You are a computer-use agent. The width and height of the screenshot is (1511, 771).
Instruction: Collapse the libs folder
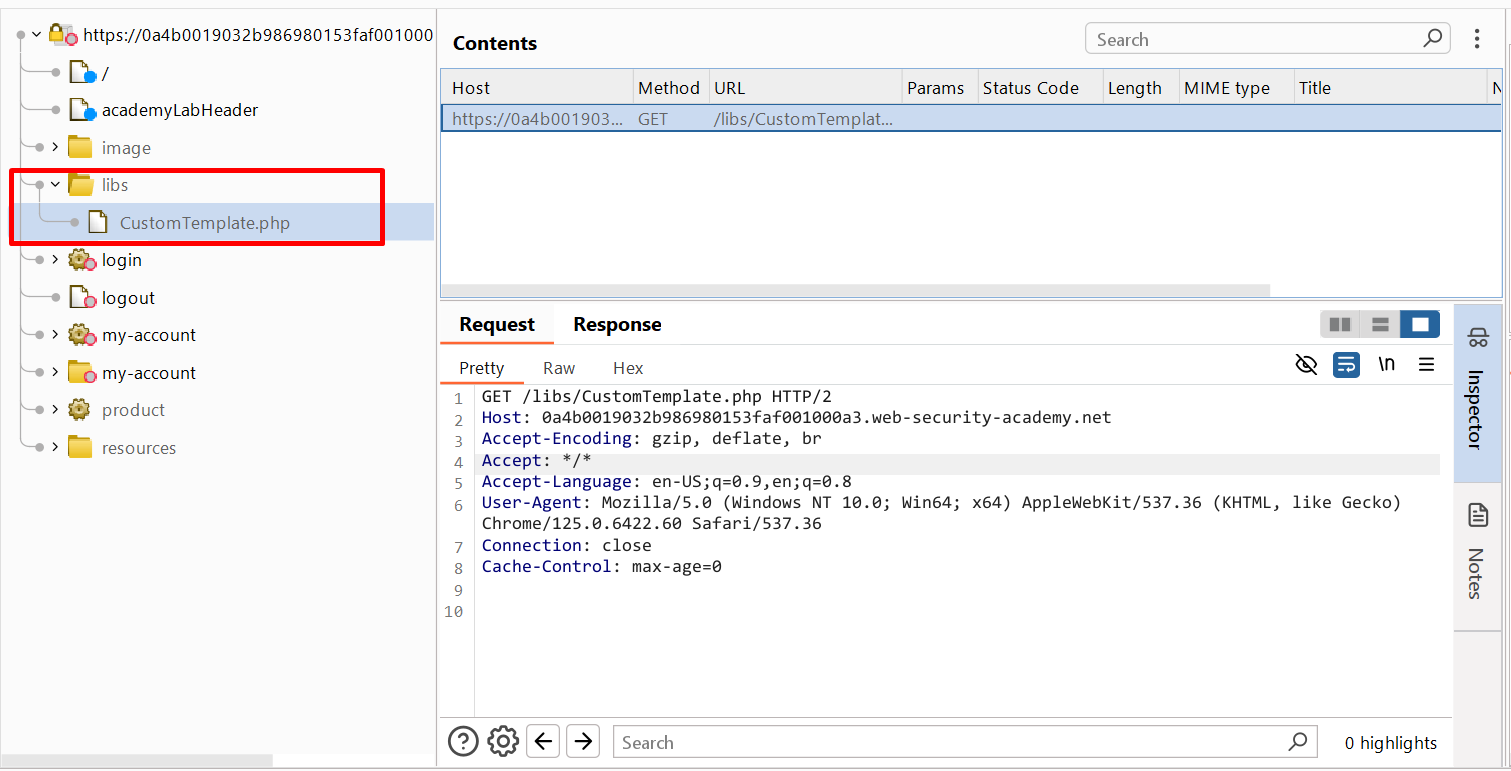55,185
